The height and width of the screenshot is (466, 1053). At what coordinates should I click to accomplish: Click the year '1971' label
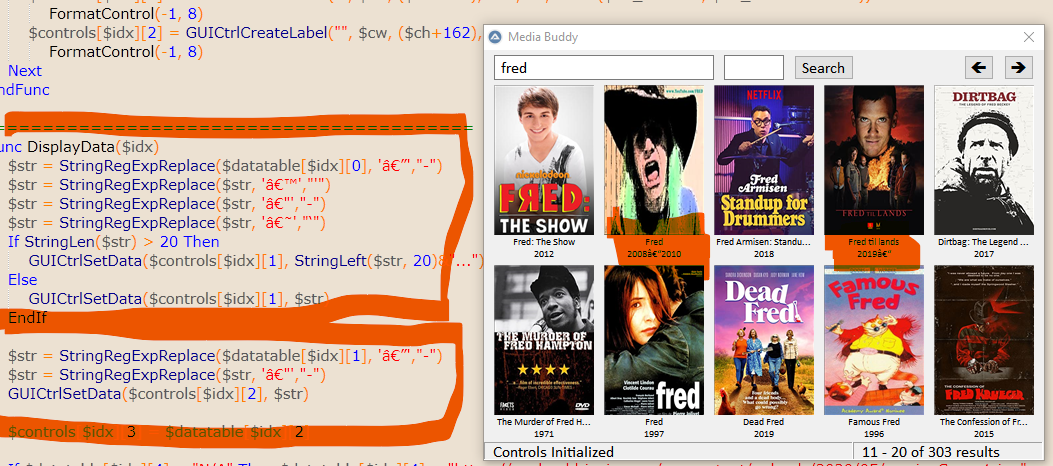(x=544, y=434)
